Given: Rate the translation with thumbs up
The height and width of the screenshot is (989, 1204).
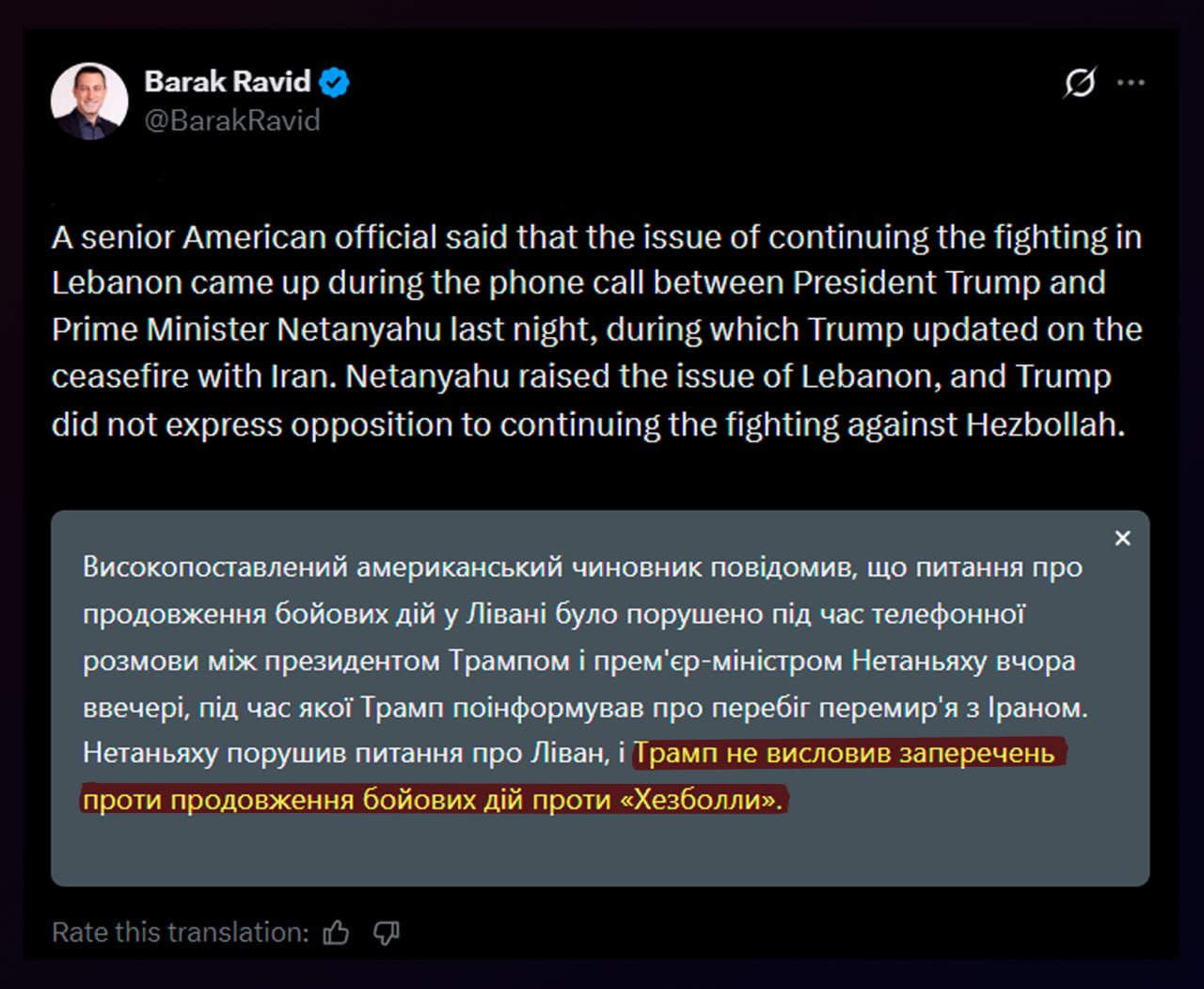Looking at the screenshot, I should coord(336,933).
